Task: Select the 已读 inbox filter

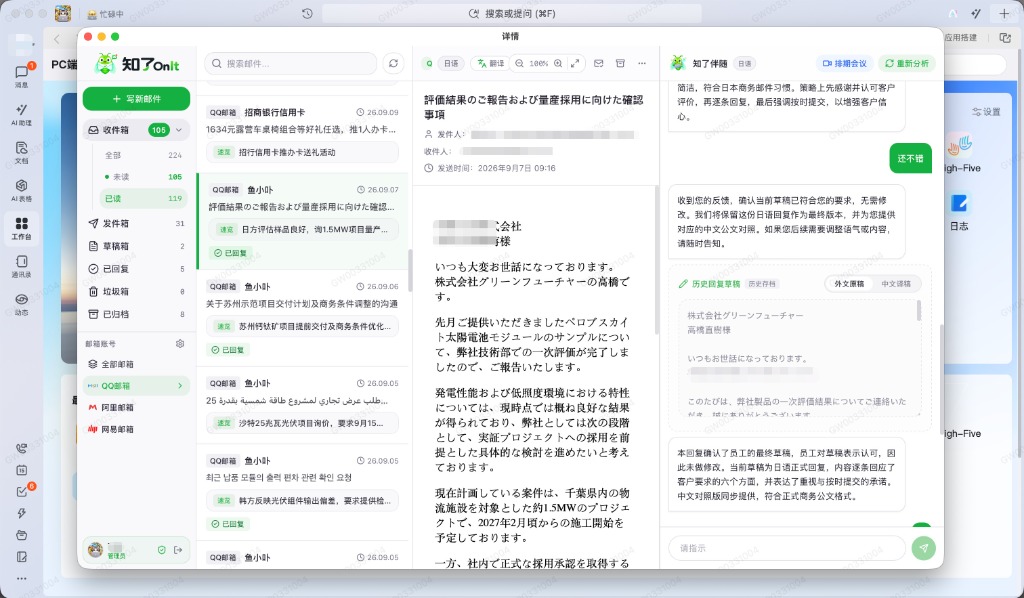Action: pos(142,198)
